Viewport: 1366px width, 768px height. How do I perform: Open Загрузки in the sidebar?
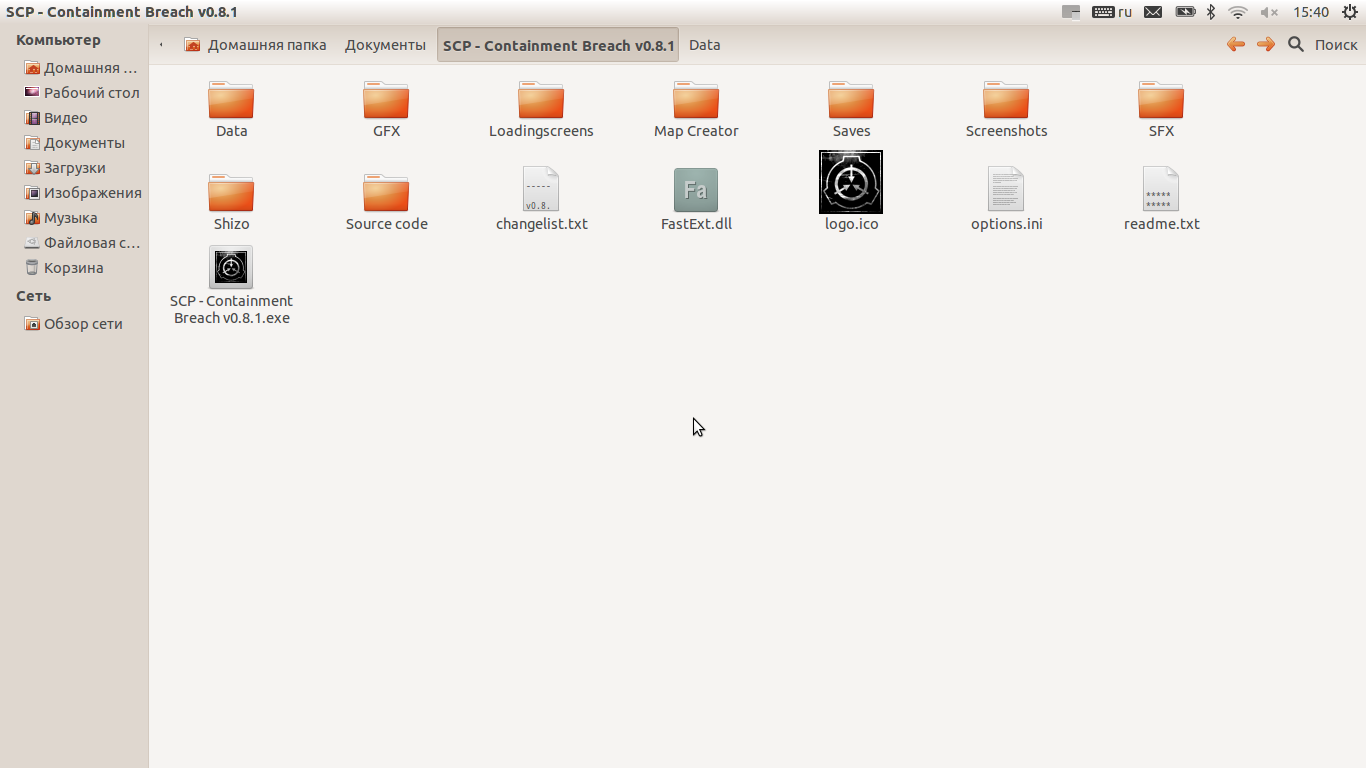click(65, 168)
